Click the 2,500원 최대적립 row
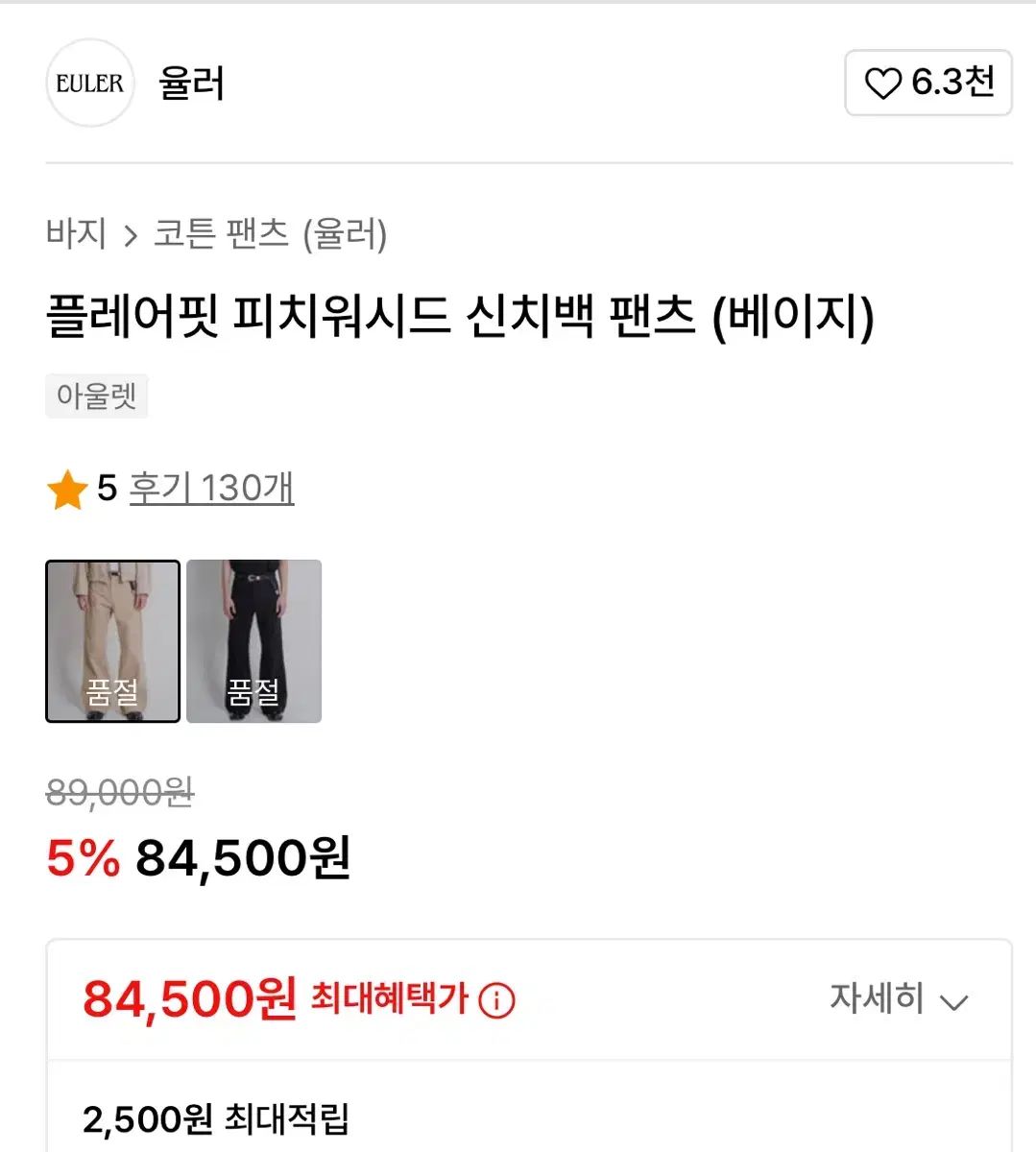 (216, 1119)
